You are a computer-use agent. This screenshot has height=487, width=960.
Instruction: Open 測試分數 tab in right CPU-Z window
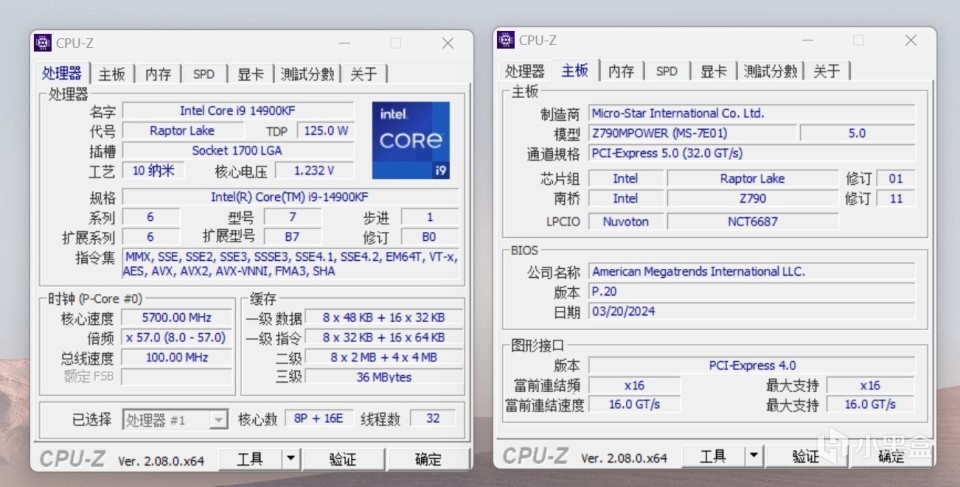[x=770, y=71]
